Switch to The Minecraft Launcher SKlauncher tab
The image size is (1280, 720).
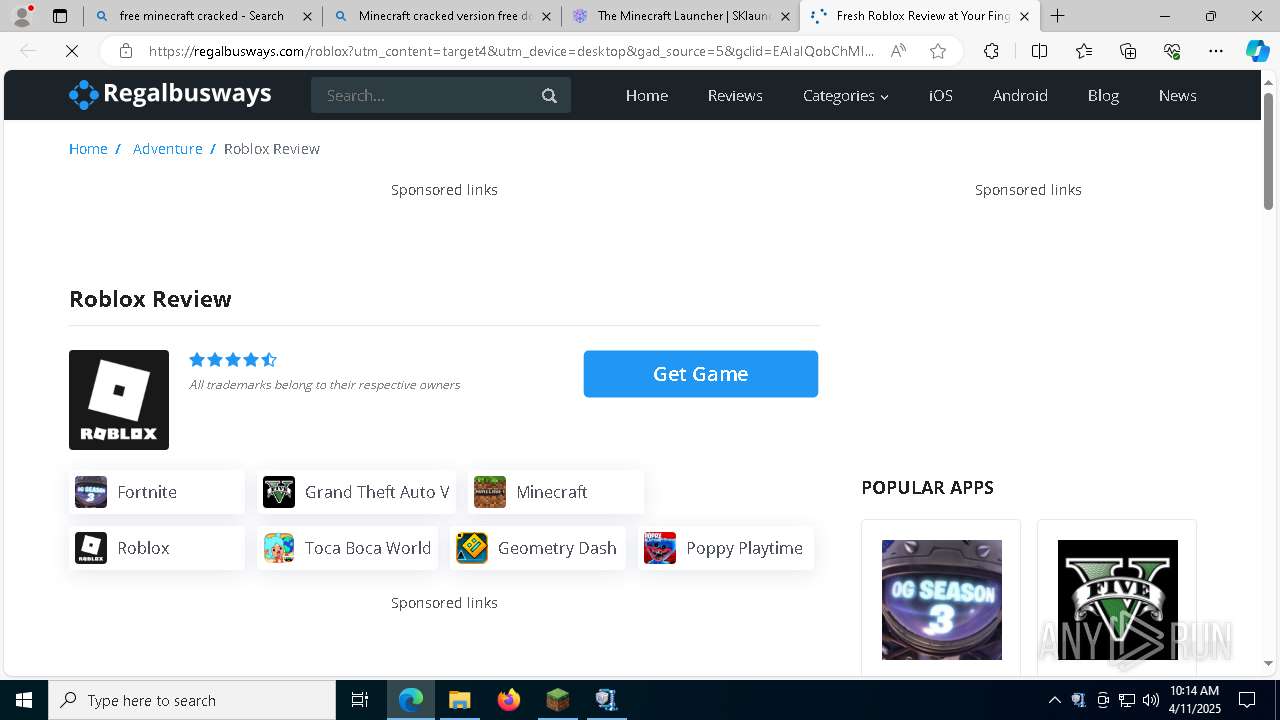pos(681,16)
